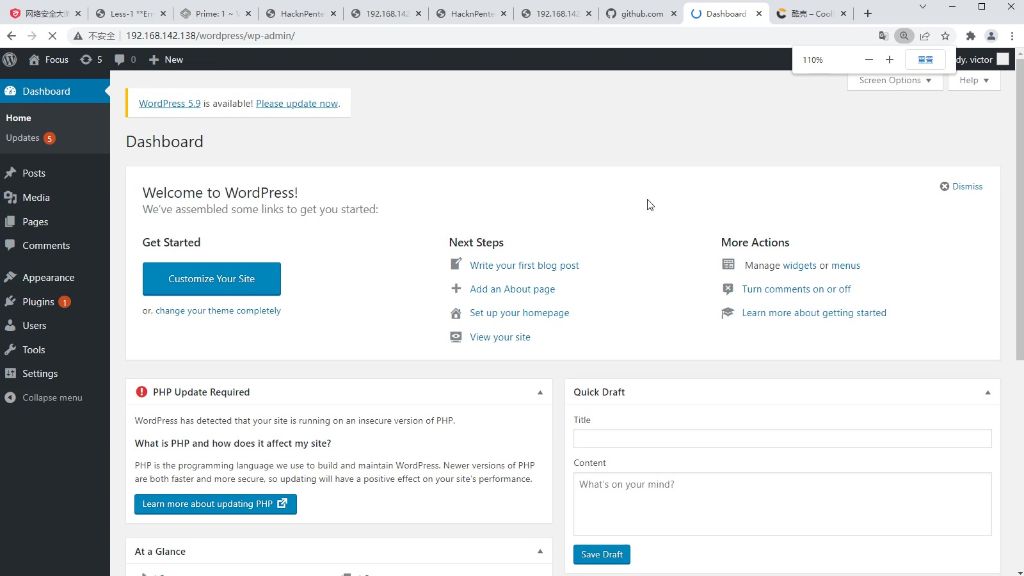1024x576 pixels.
Task: Open comments bubble in admin bar
Action: pos(125,59)
